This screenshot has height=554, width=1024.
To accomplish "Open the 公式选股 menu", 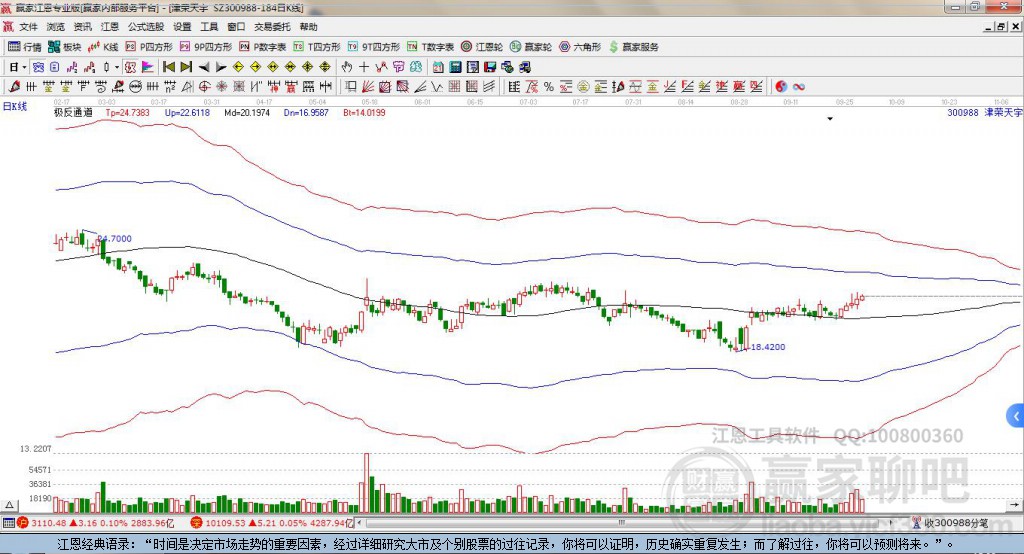I will [146, 27].
